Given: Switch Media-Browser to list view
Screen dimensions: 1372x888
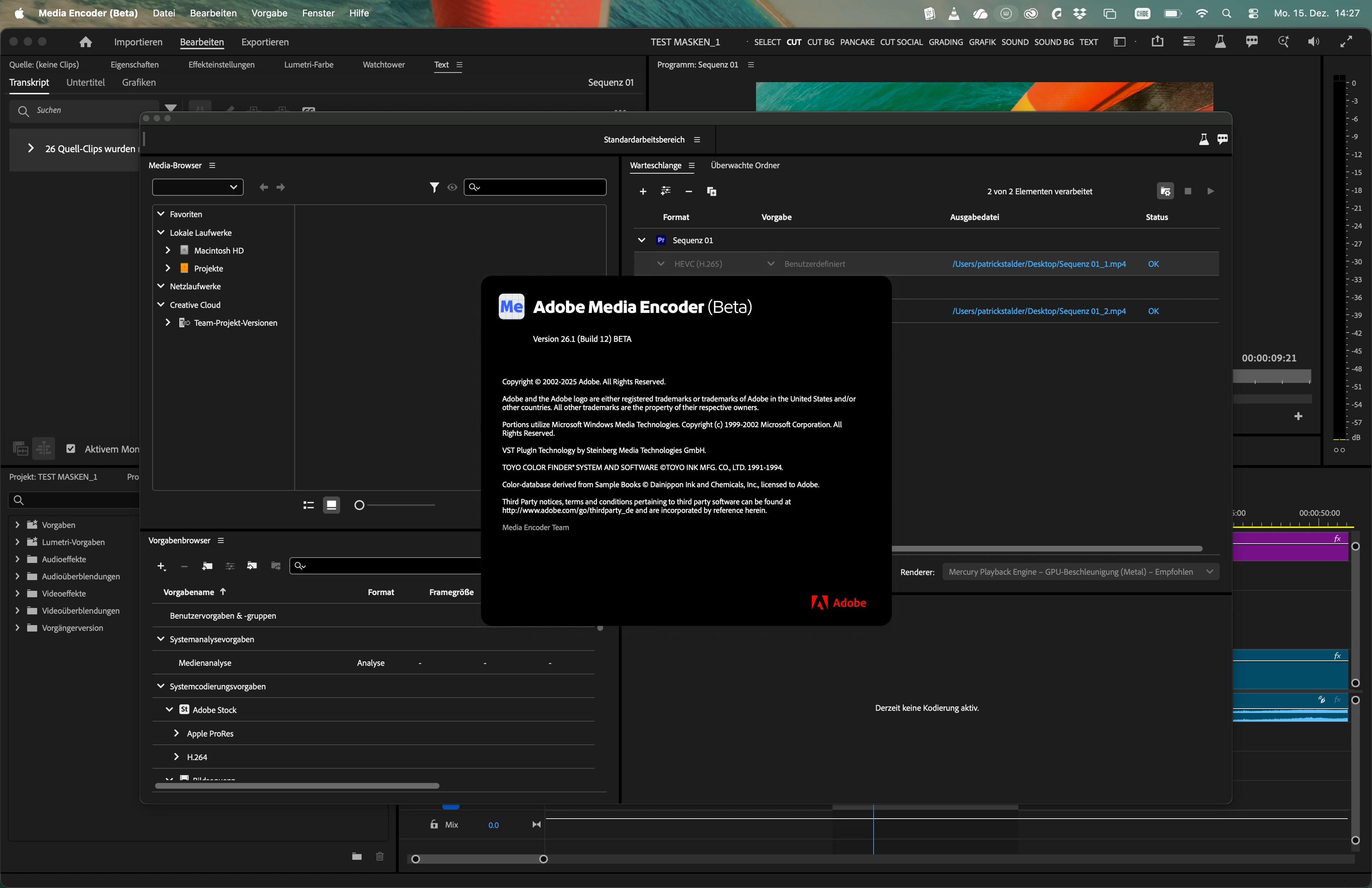Looking at the screenshot, I should pos(308,505).
